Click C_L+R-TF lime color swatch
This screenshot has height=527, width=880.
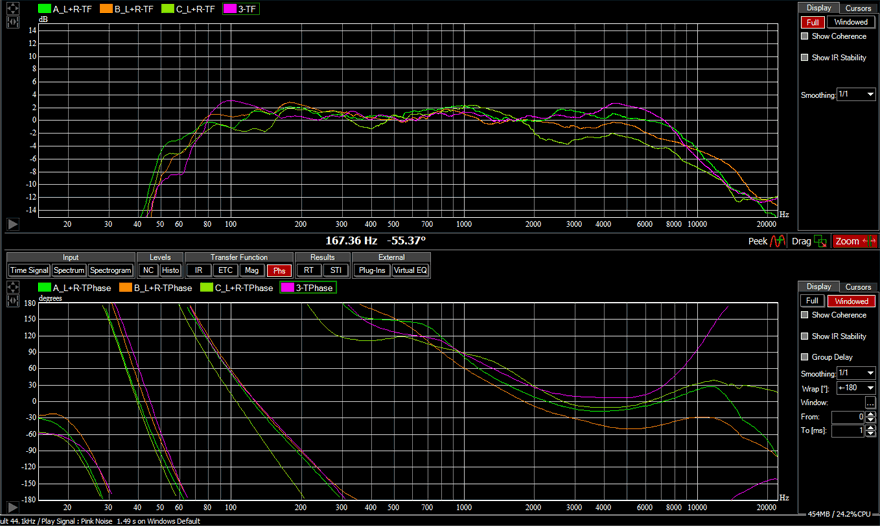point(168,9)
